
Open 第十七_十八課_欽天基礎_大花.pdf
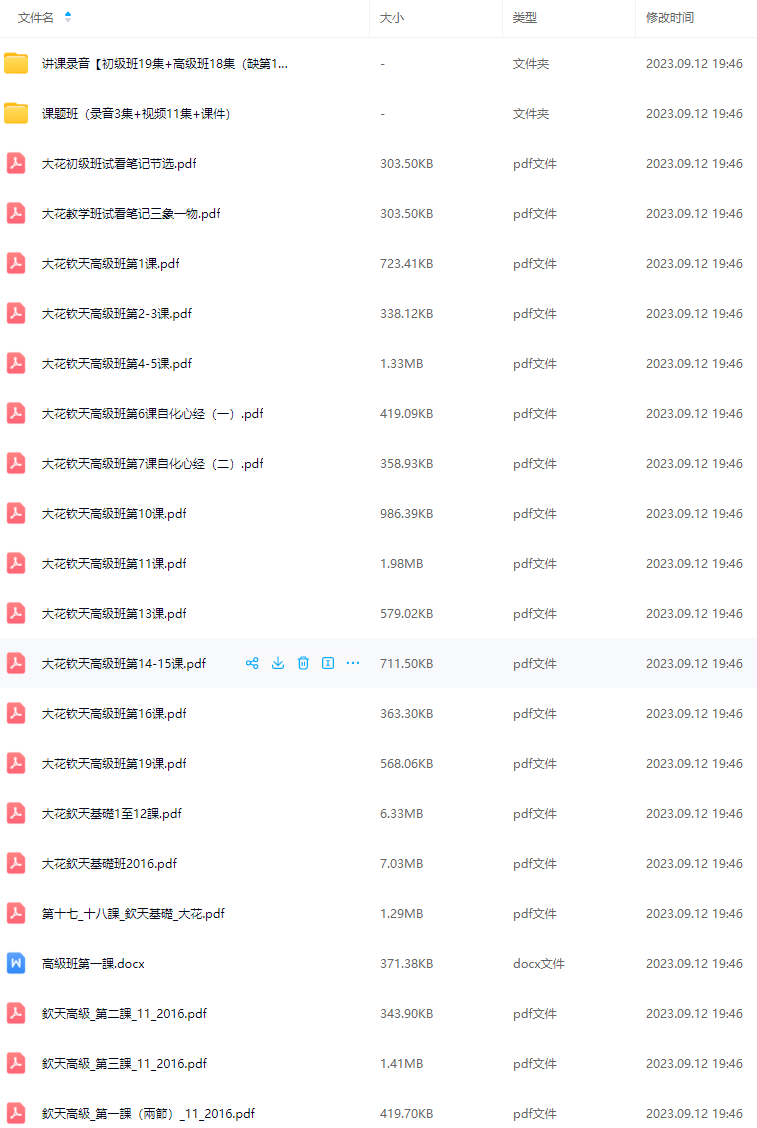(133, 914)
